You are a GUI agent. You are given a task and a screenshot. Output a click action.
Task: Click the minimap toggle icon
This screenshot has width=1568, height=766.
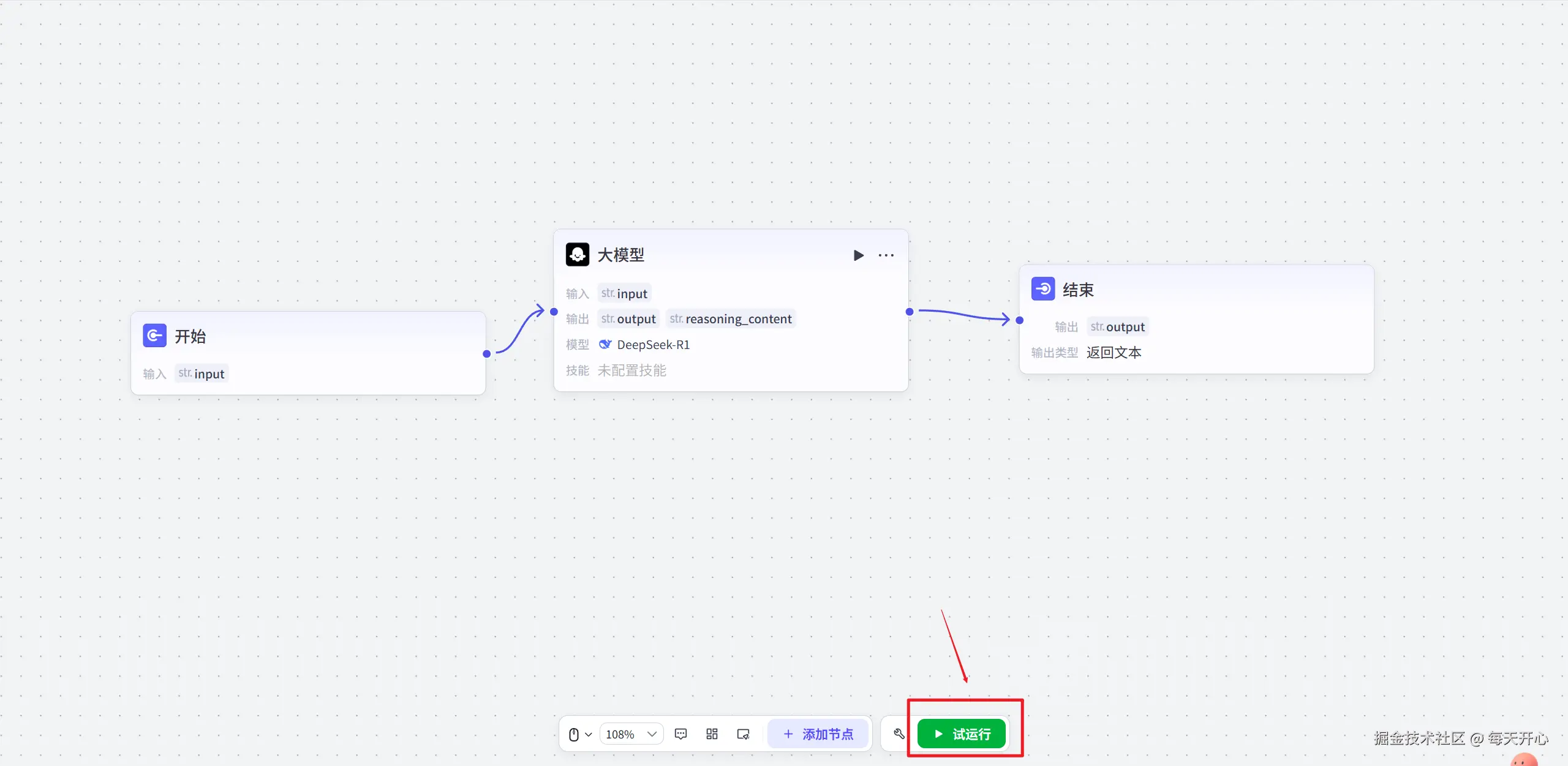point(743,734)
